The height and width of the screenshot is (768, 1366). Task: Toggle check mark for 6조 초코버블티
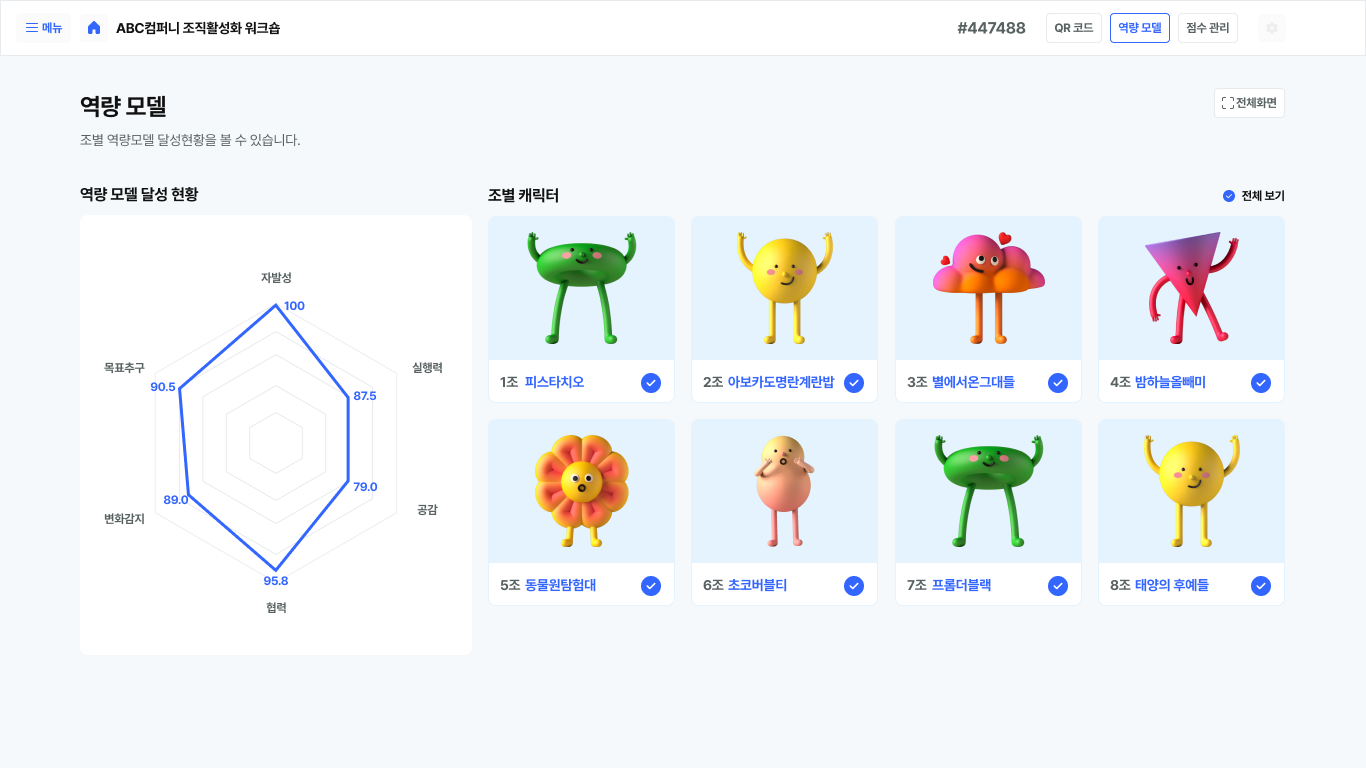pyautogui.click(x=854, y=586)
